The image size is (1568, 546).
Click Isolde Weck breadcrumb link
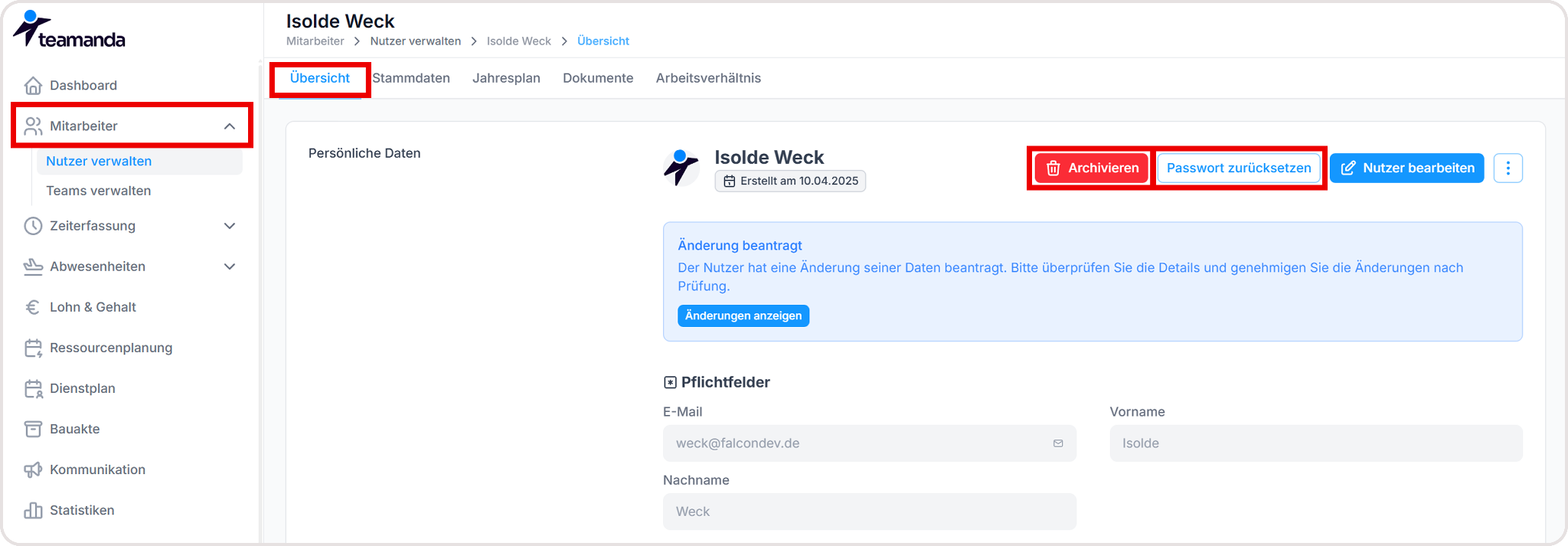pyautogui.click(x=519, y=41)
